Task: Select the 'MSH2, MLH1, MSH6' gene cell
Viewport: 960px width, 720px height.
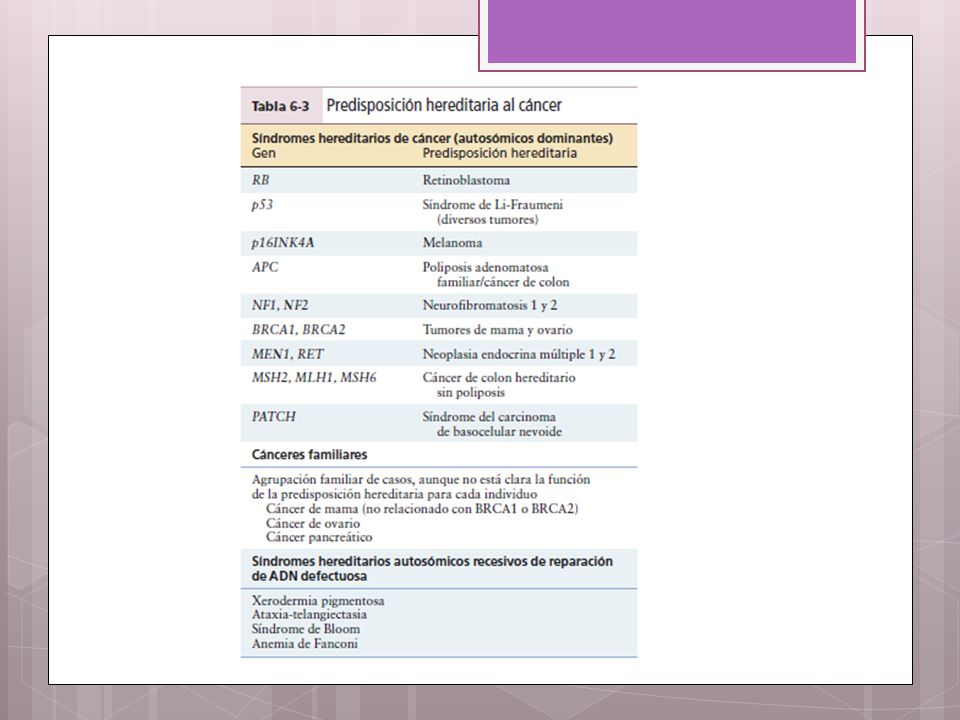Action: pos(314,378)
